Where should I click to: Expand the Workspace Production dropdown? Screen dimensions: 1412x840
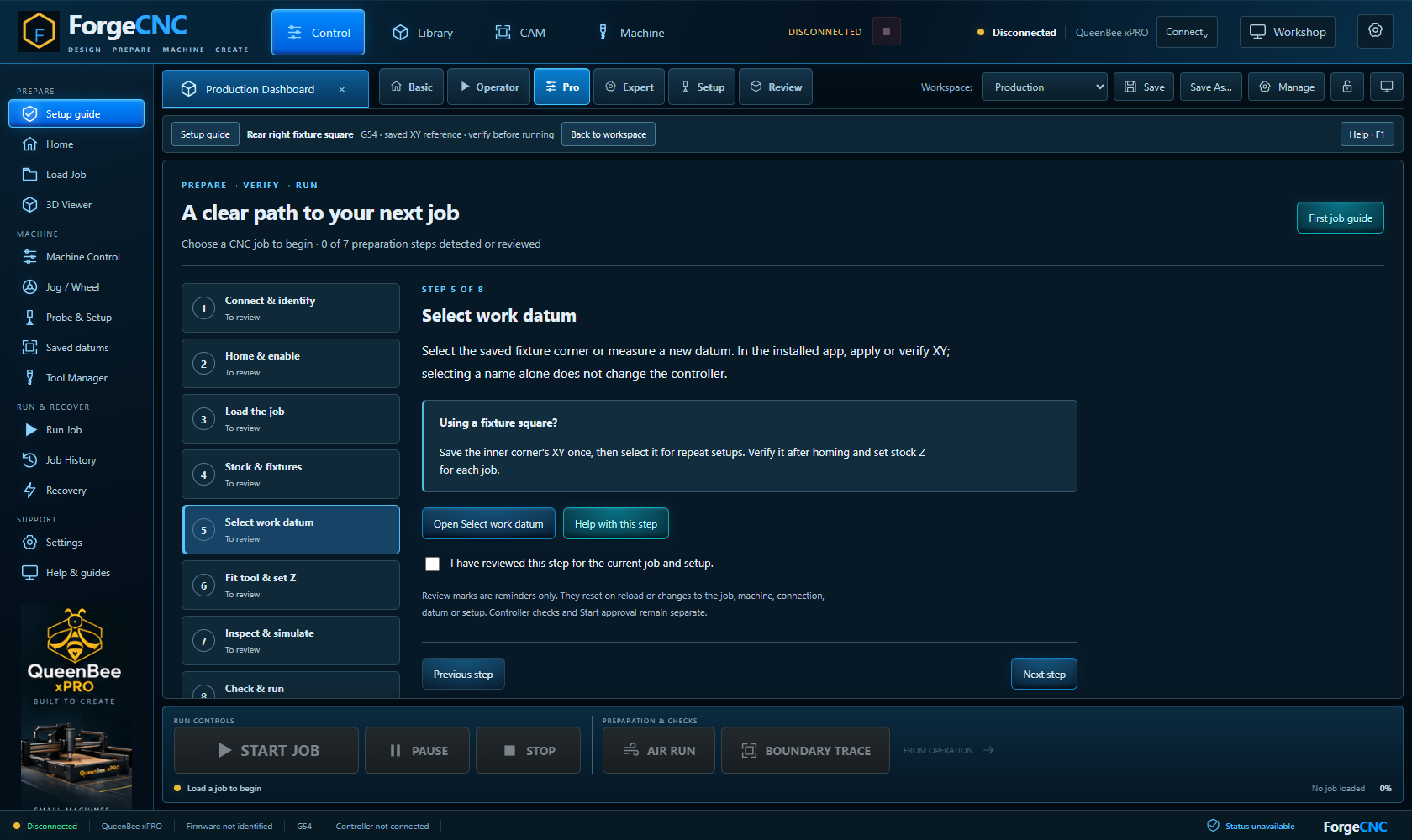click(1045, 87)
